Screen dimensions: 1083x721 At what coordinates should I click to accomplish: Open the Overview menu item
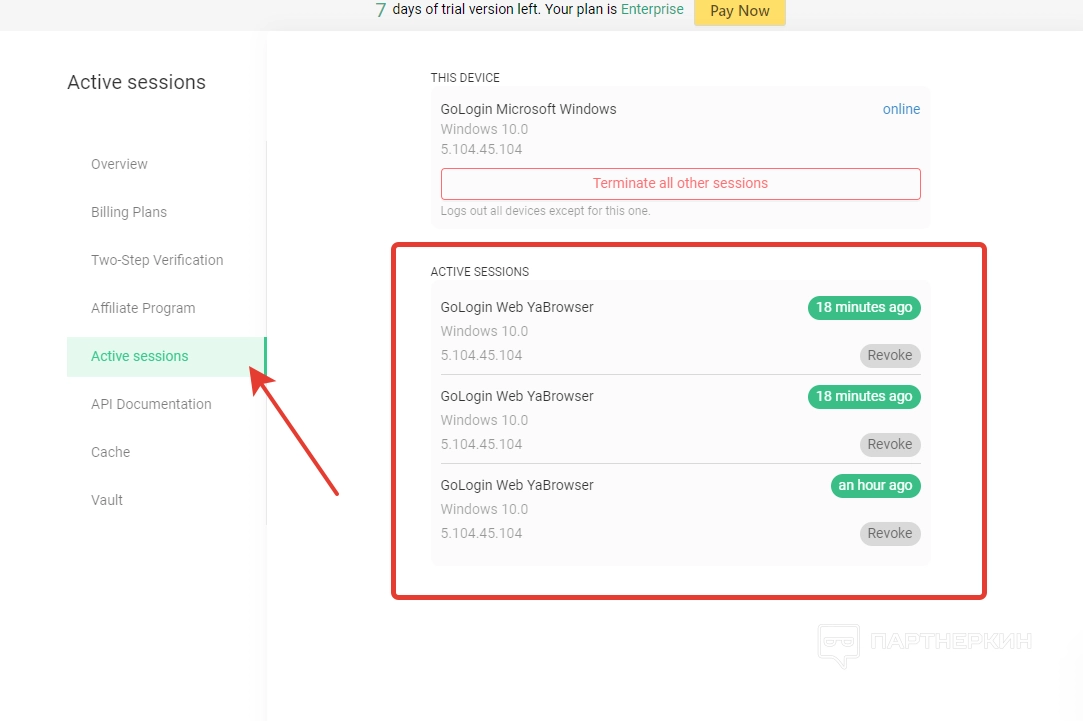point(119,164)
